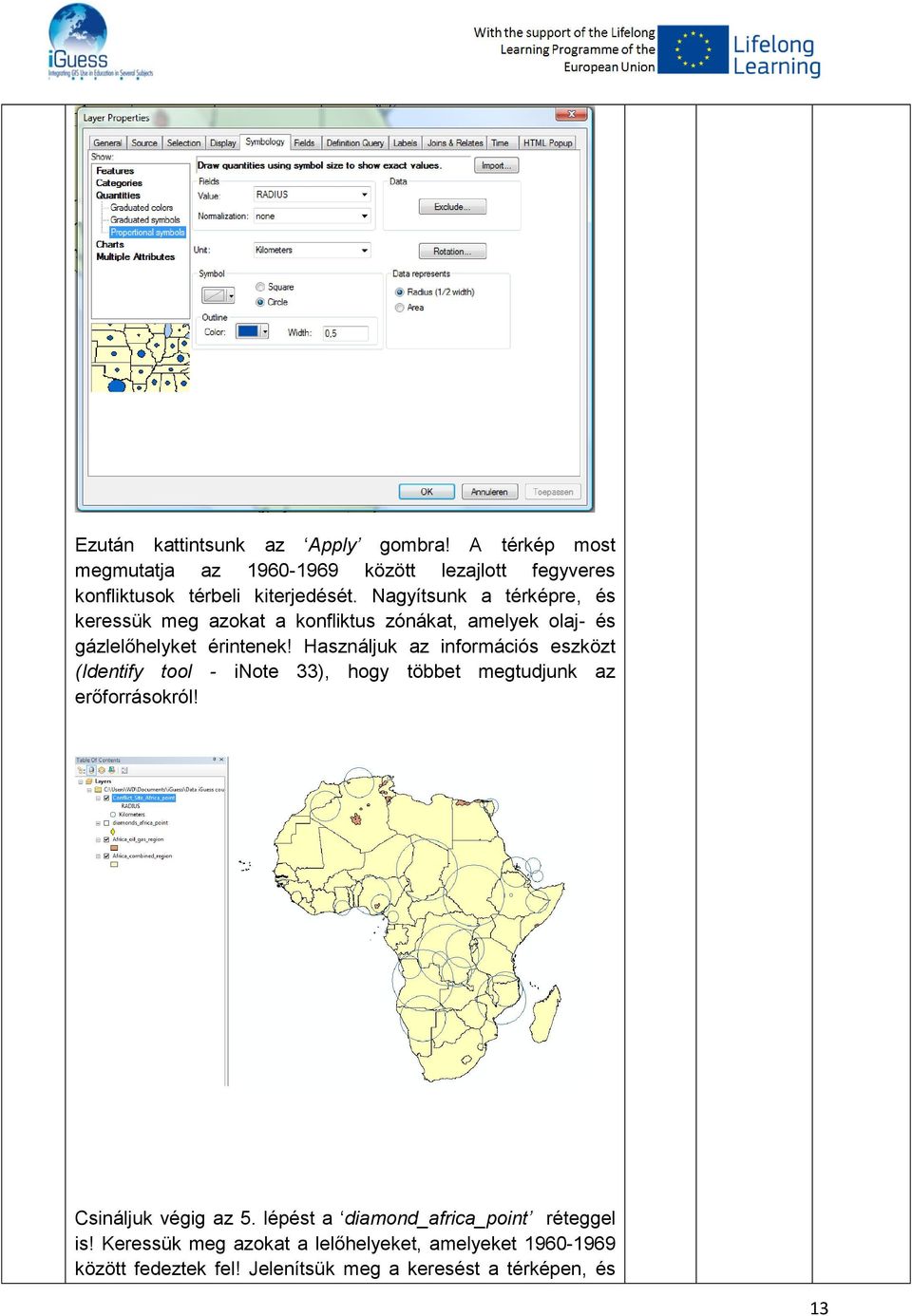The image size is (912, 1316).
Task: Click the List By Drawing Order icon
Action: point(81,770)
